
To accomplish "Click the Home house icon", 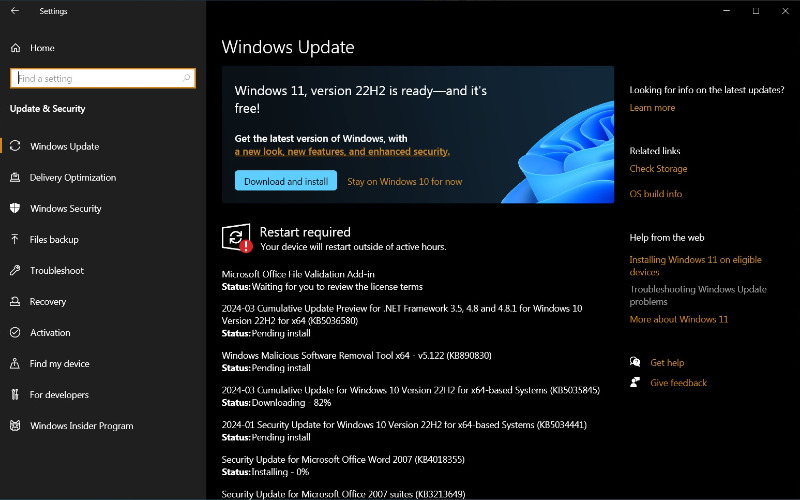I will pyautogui.click(x=15, y=48).
